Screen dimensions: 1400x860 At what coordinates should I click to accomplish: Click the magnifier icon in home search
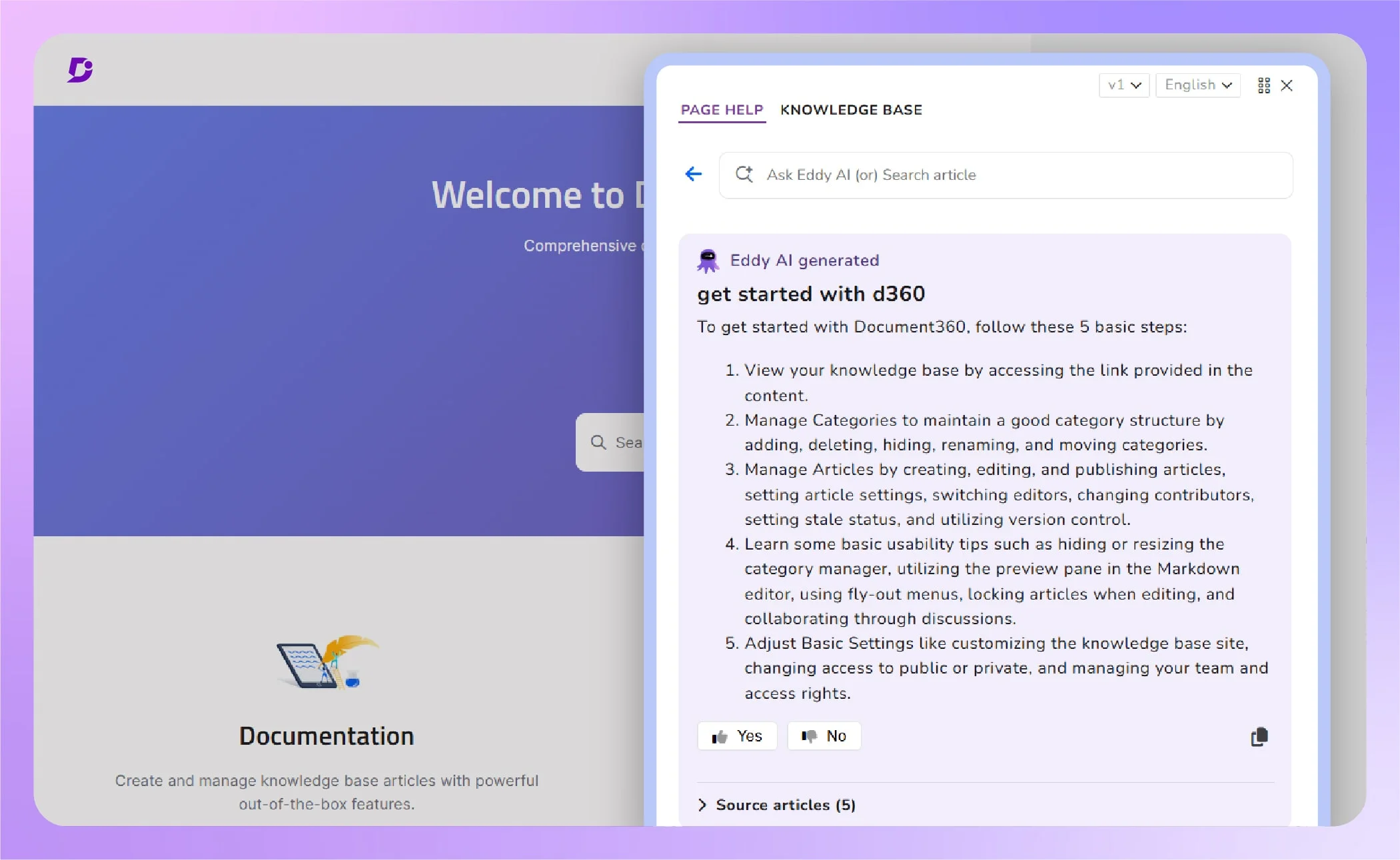(598, 442)
